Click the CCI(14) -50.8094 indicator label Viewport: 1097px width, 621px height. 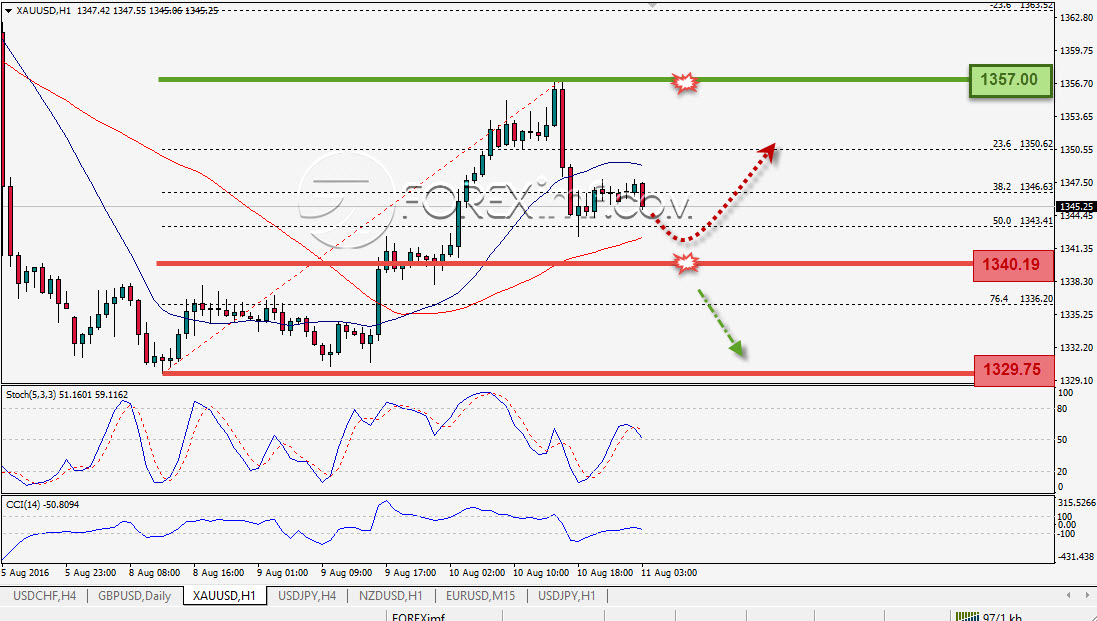click(x=43, y=504)
